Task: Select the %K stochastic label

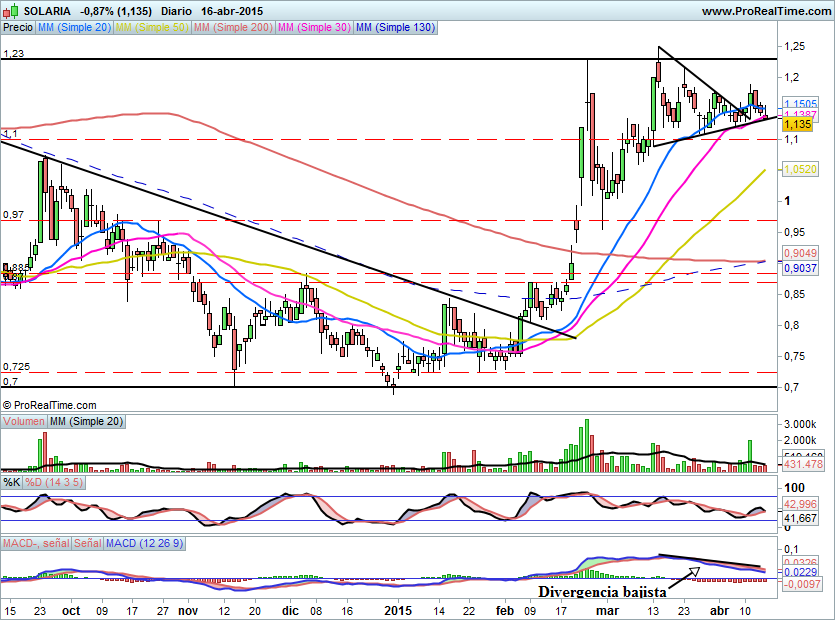Action: tap(12, 482)
